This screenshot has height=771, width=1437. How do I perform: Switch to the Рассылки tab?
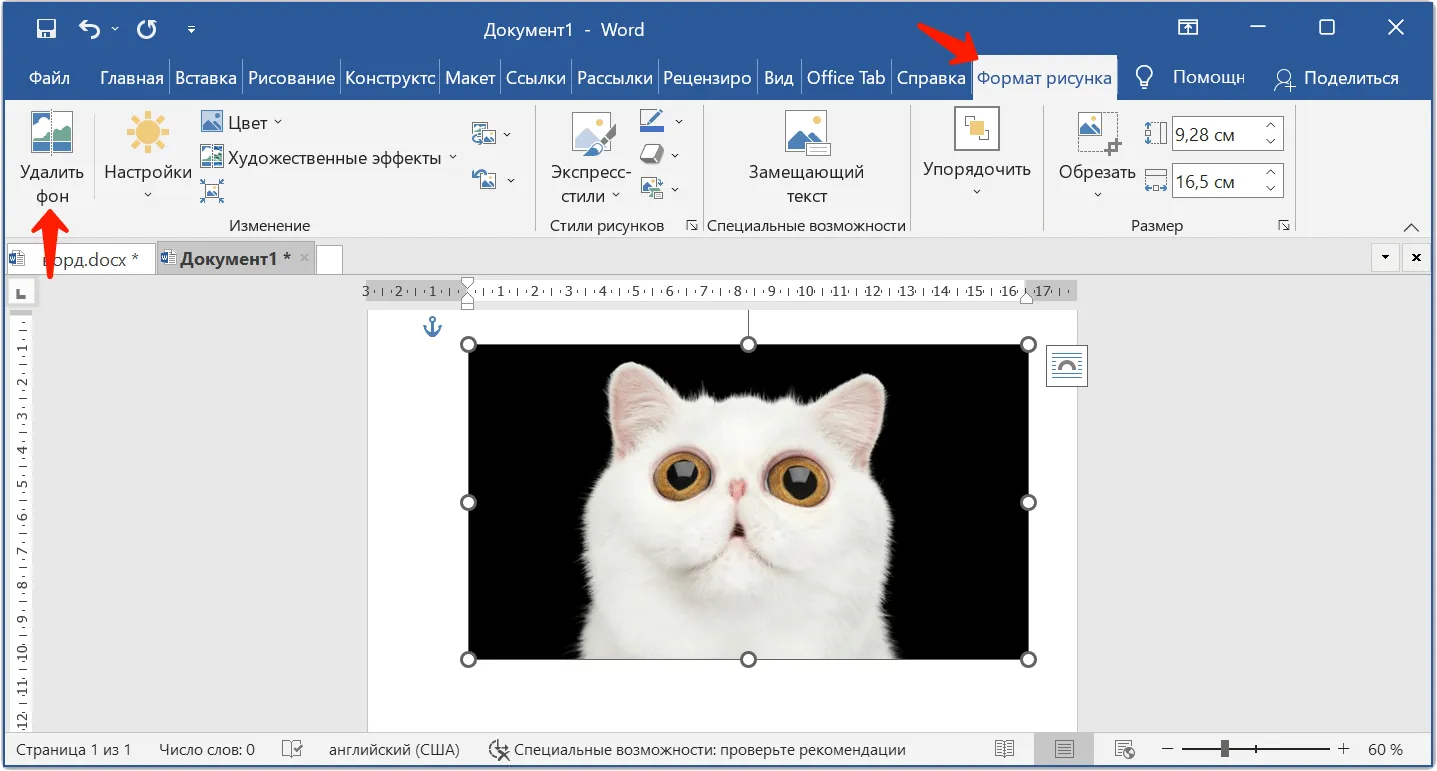point(615,78)
